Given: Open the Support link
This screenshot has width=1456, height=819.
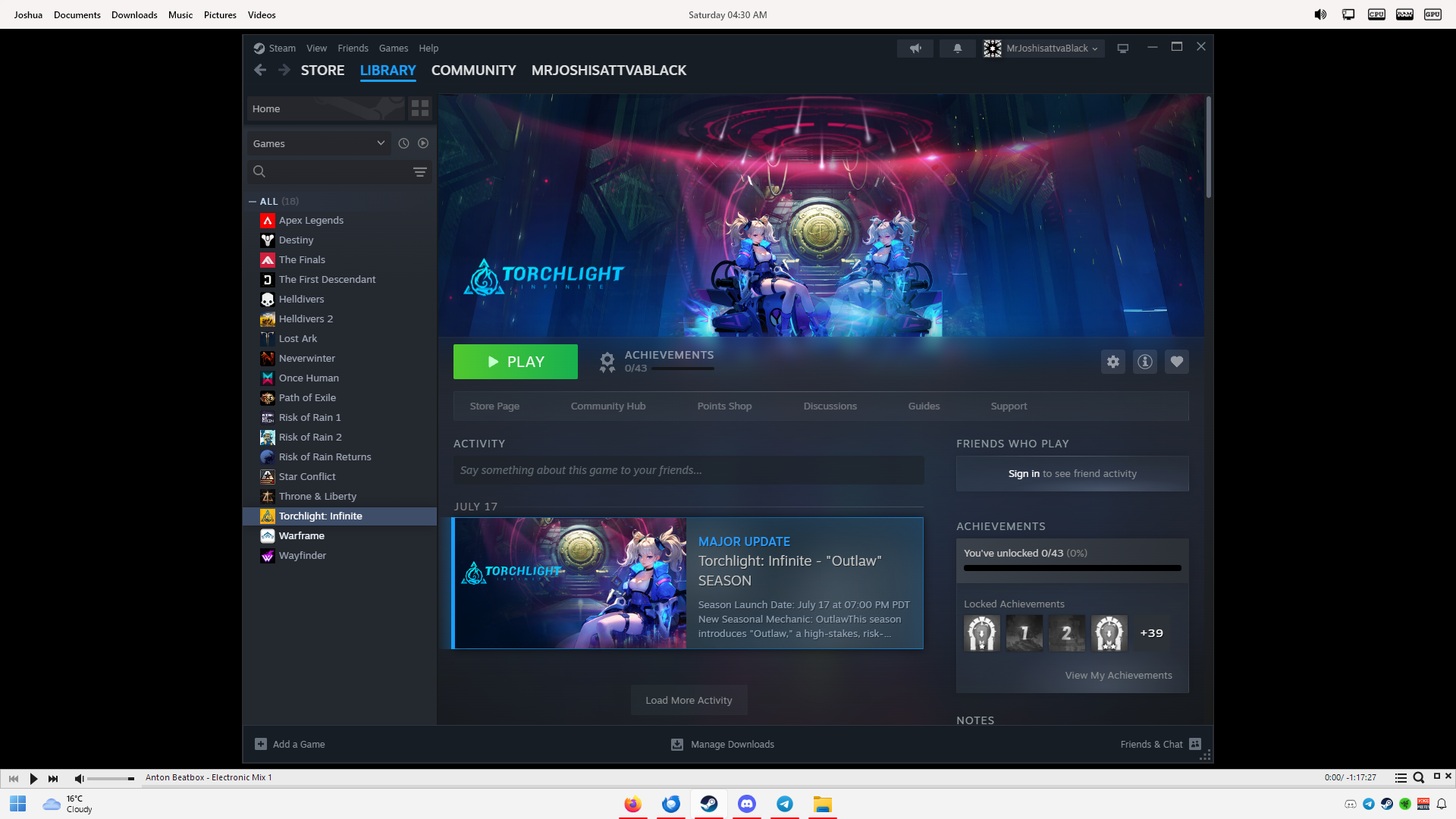Looking at the screenshot, I should coord(1009,406).
